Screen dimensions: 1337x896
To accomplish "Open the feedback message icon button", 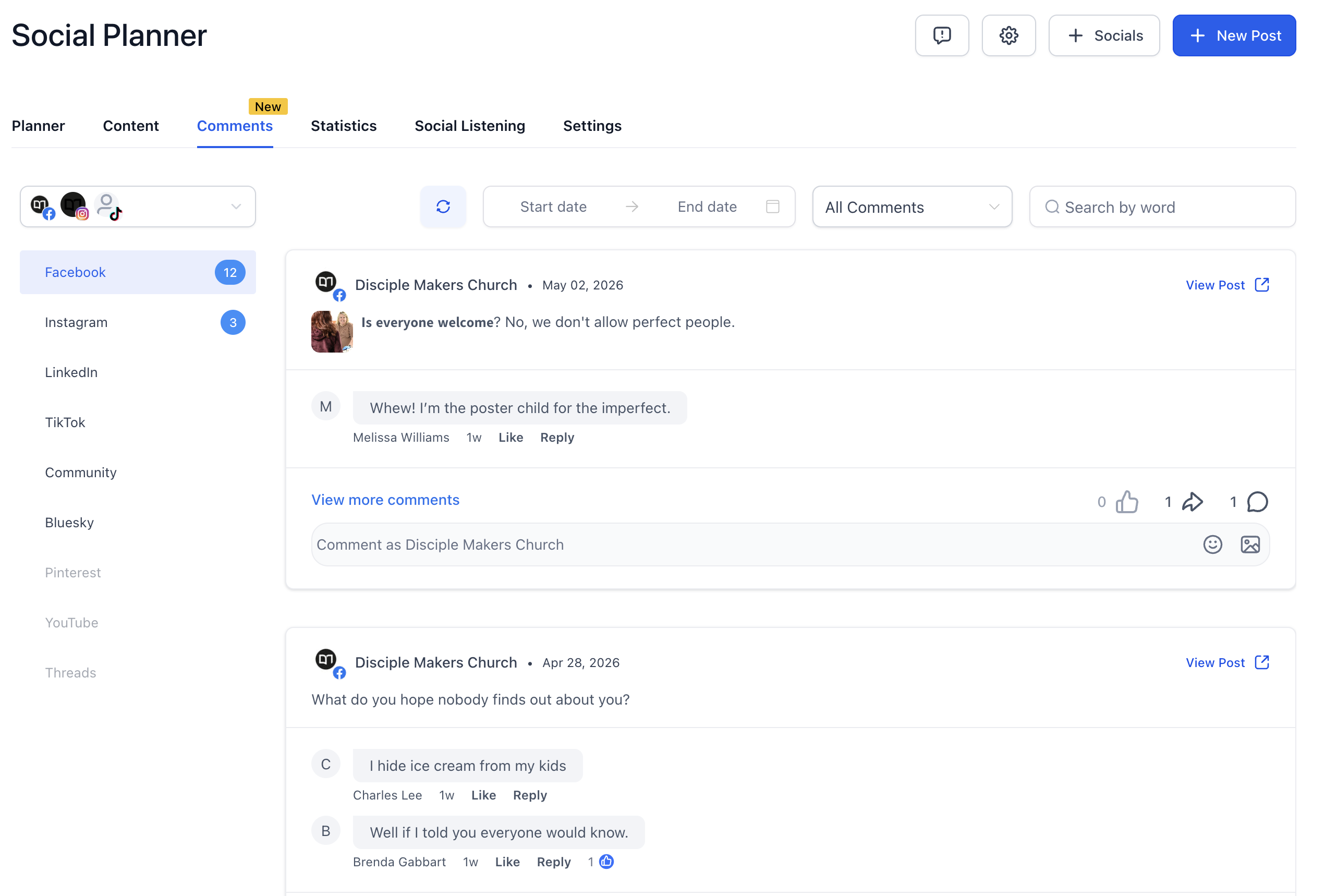I will click(x=942, y=35).
